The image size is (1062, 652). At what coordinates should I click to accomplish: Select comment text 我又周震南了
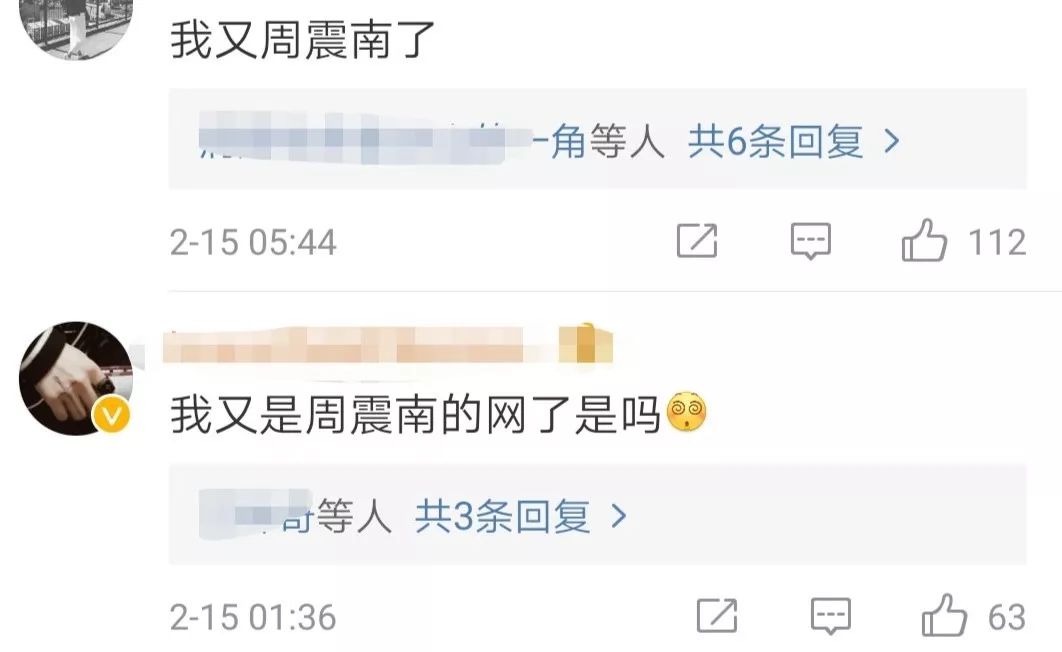(x=302, y=39)
